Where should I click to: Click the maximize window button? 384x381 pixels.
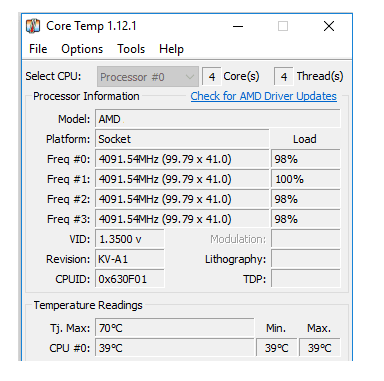coord(283,26)
